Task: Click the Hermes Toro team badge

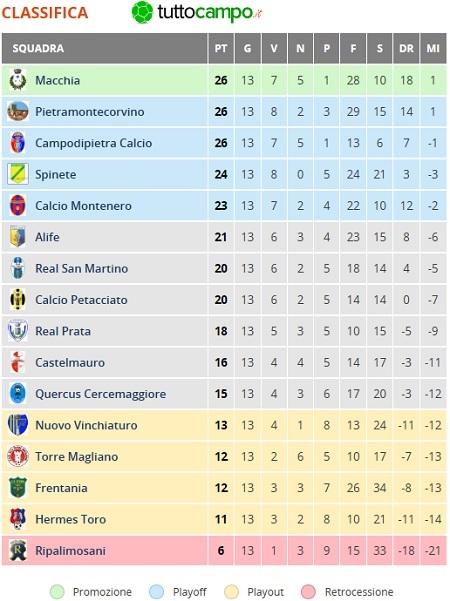Action: 18,519
